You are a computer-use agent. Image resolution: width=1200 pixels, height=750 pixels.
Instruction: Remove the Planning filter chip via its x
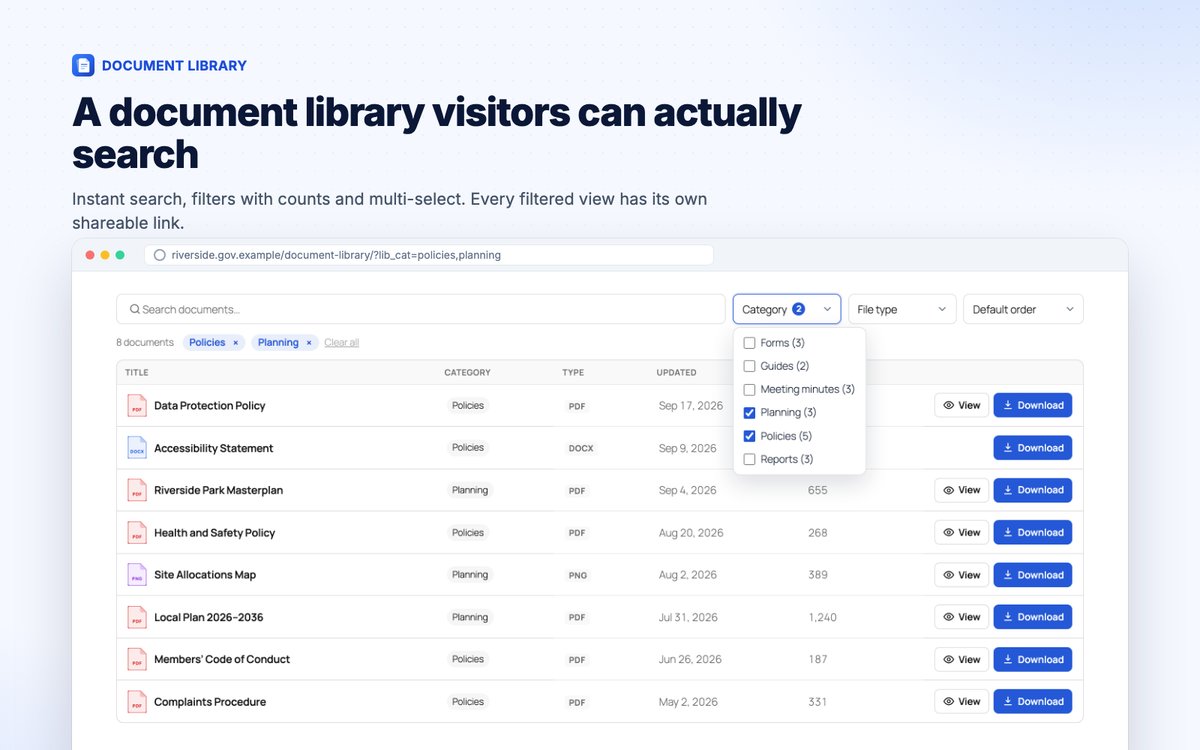(309, 342)
